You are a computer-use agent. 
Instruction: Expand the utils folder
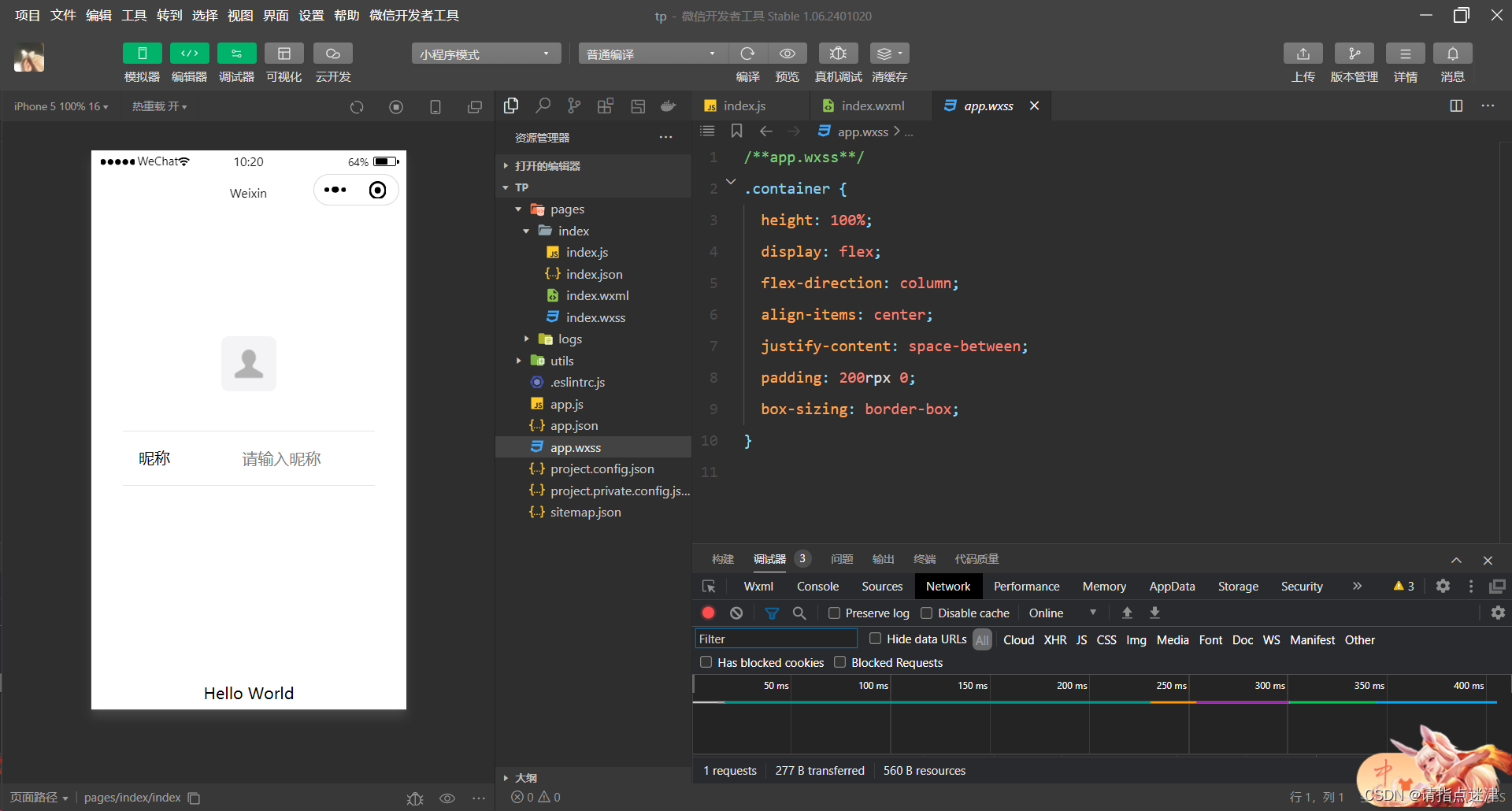(x=593, y=361)
